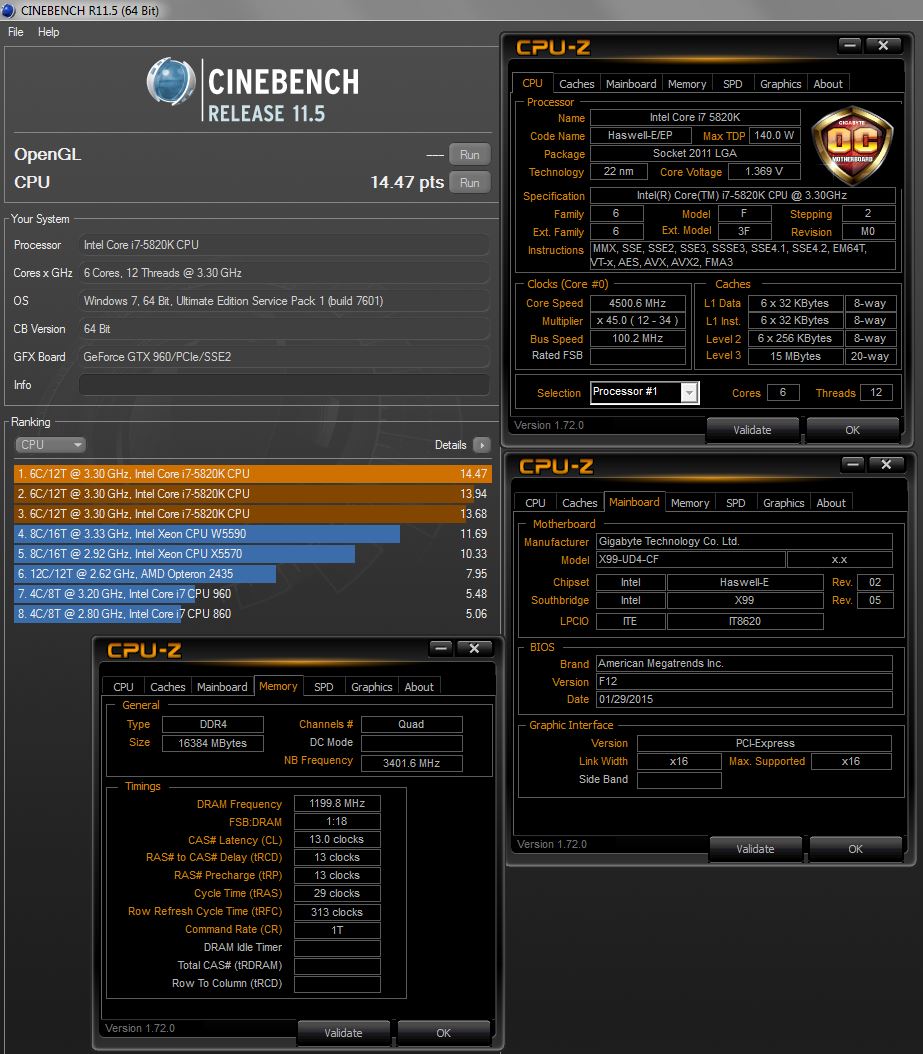Select Caches tab in CPU-Z Mainboard window

tap(579, 503)
